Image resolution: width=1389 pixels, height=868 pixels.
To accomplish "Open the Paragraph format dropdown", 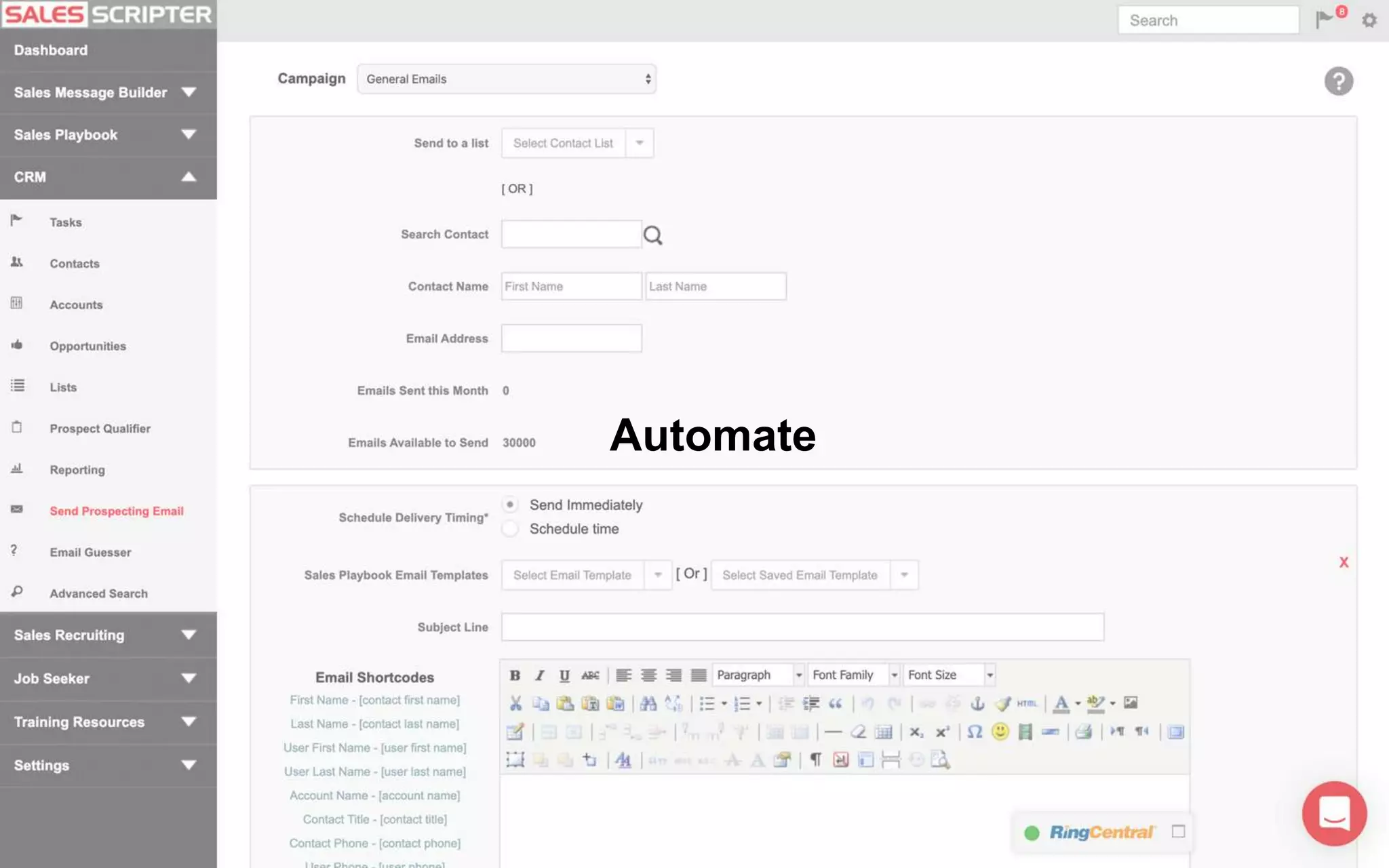I will tap(759, 675).
